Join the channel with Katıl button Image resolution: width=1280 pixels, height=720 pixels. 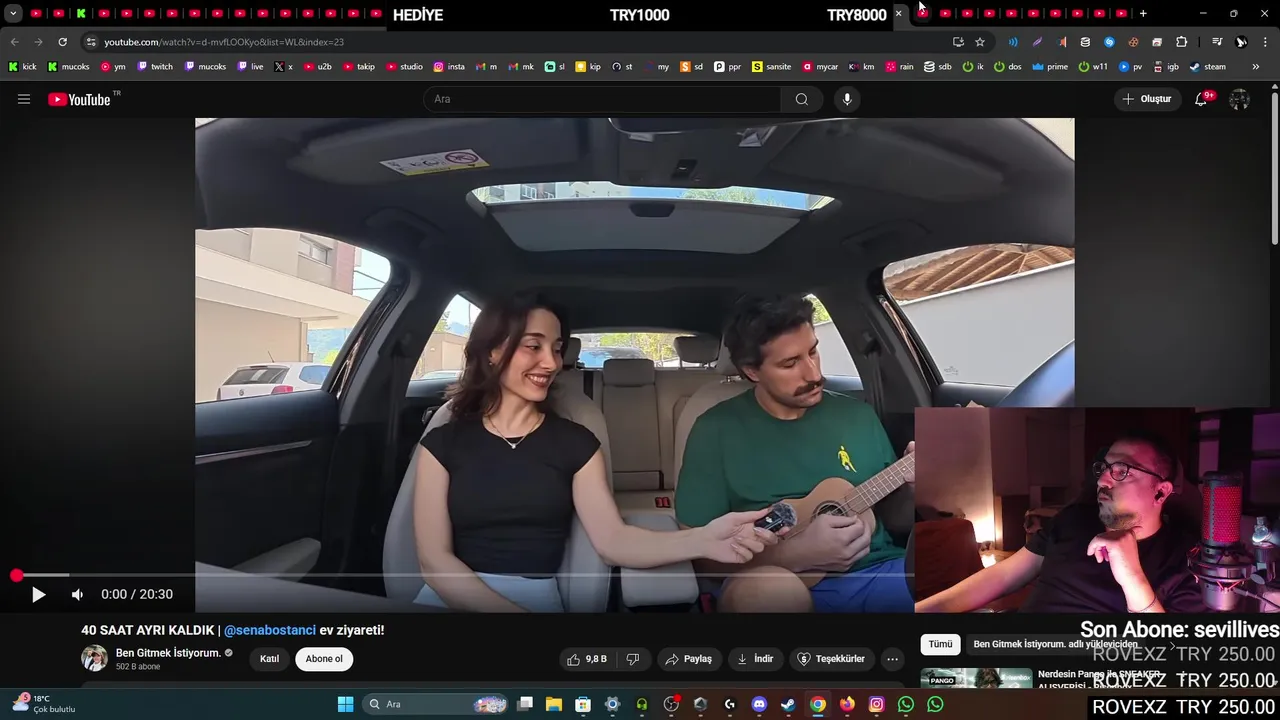pyautogui.click(x=269, y=659)
